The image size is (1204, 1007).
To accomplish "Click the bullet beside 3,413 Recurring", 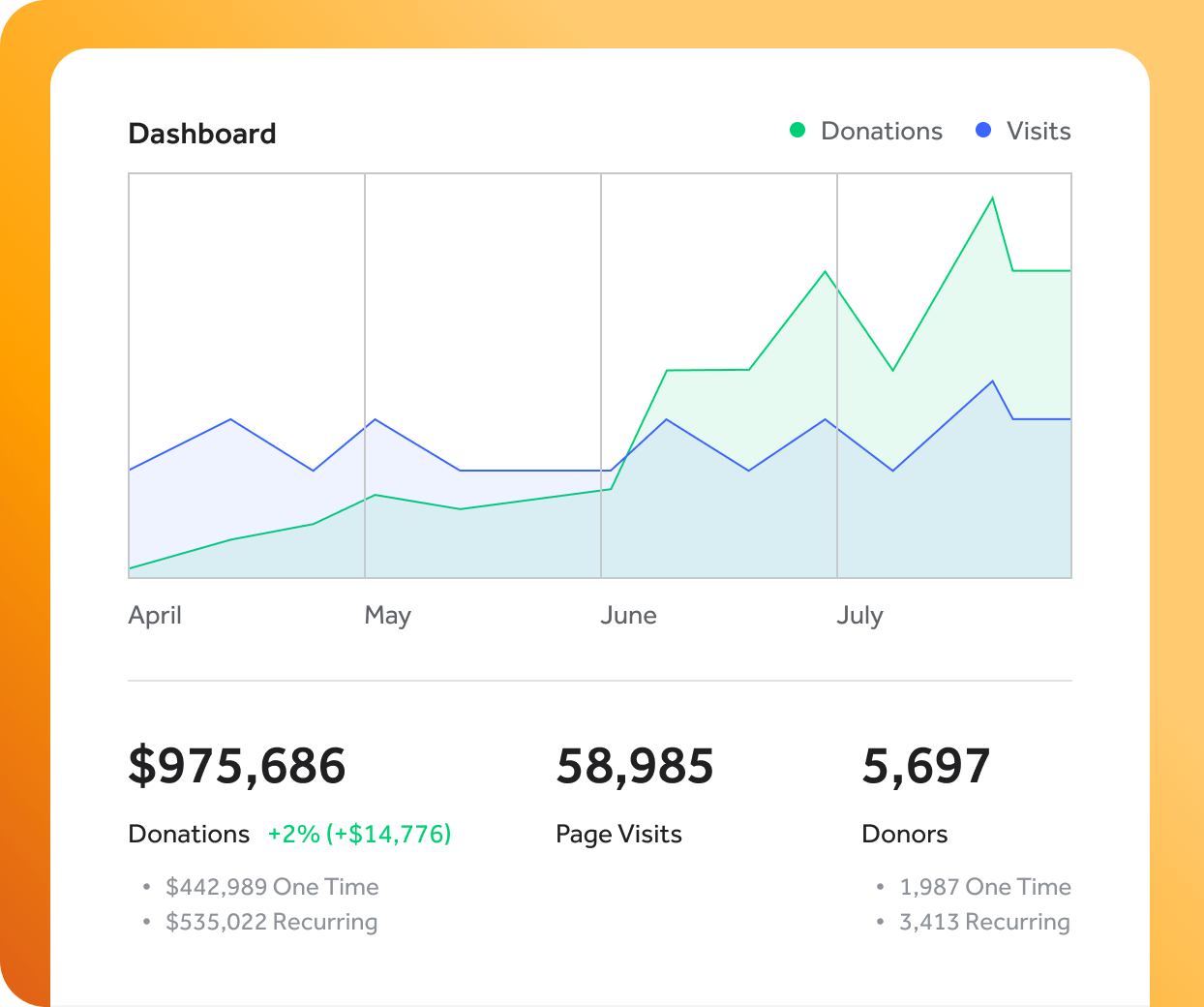I will [x=879, y=921].
